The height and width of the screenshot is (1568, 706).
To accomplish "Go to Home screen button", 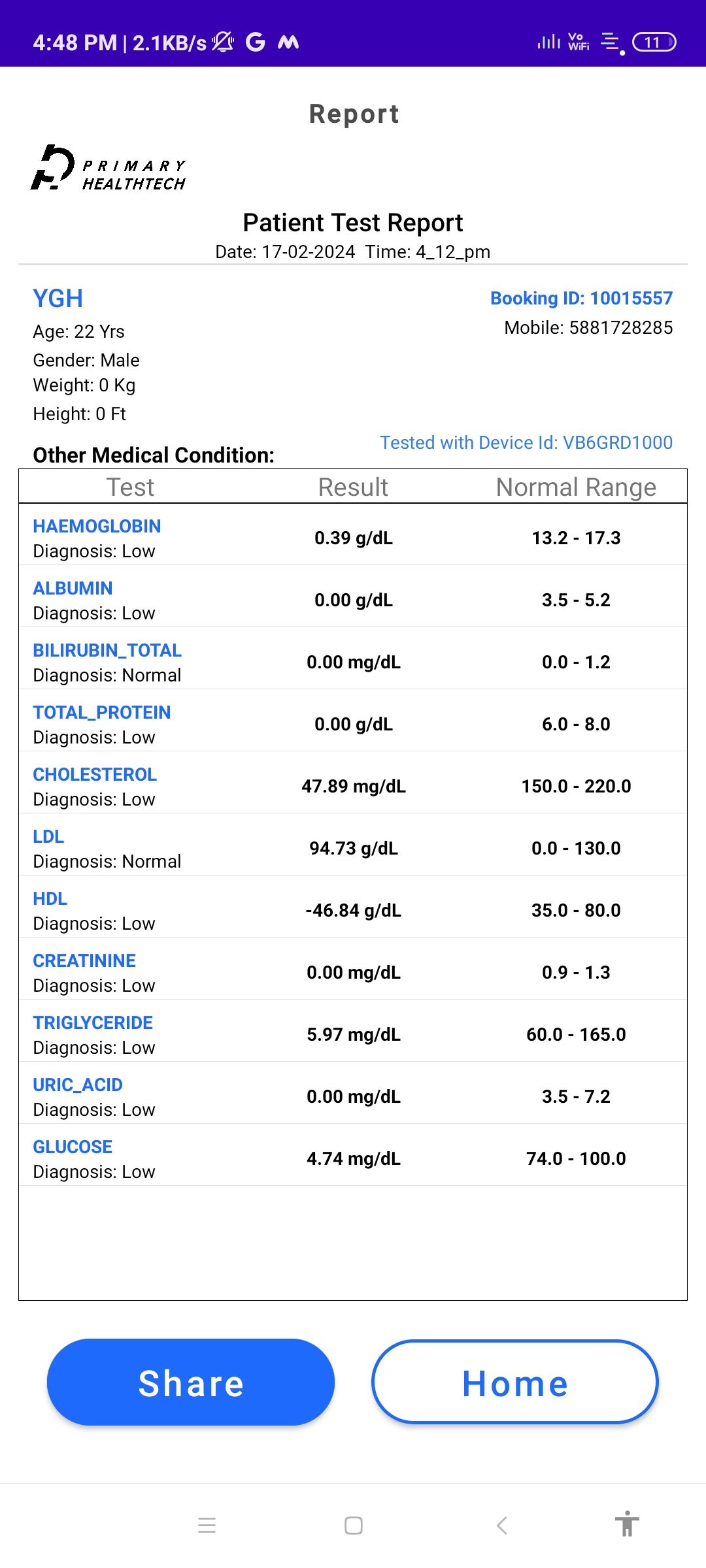I will coord(515,1382).
